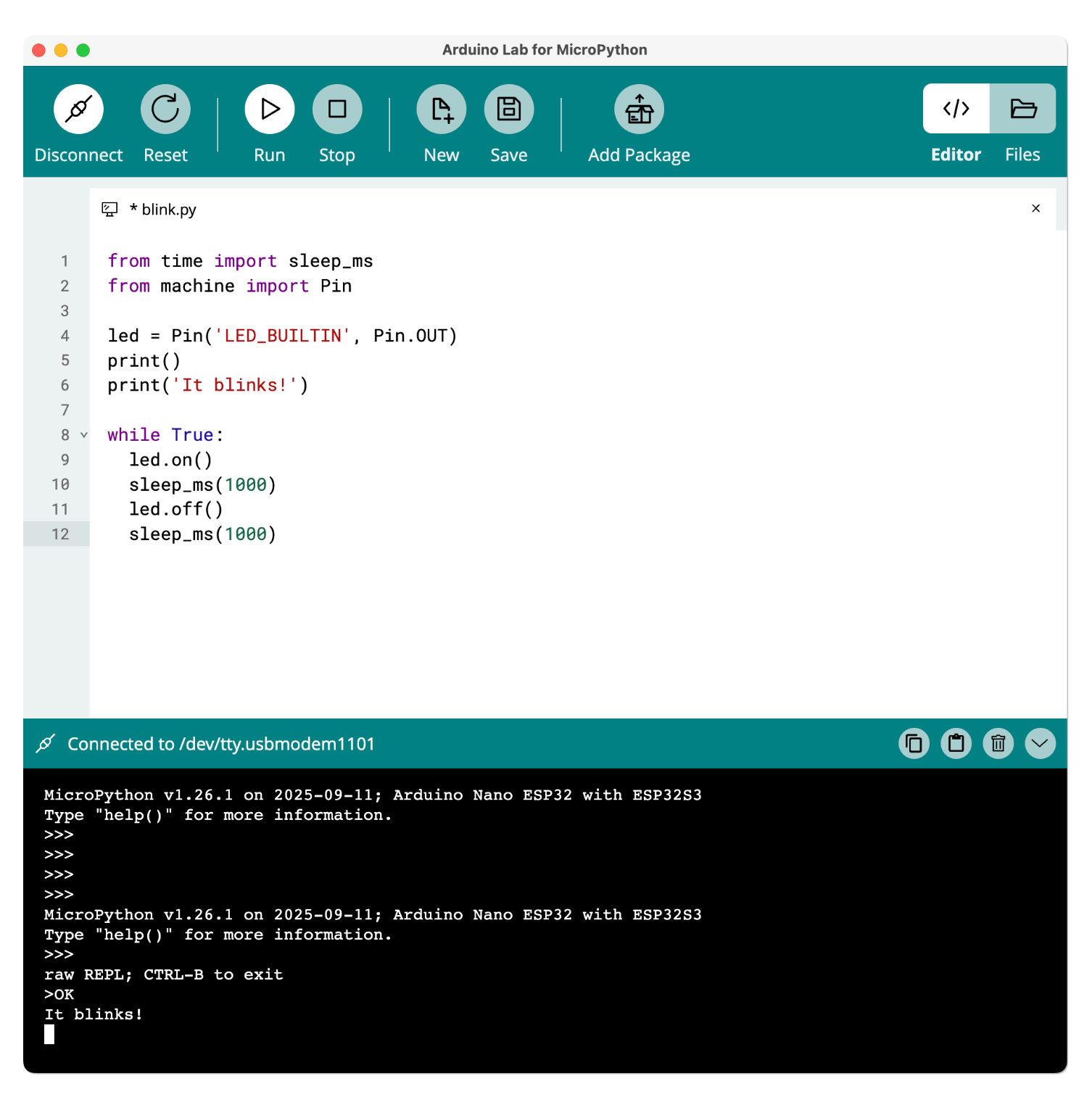Click the 'Connected to /dev/tty.usbmodem1101' status text

pyautogui.click(x=221, y=745)
